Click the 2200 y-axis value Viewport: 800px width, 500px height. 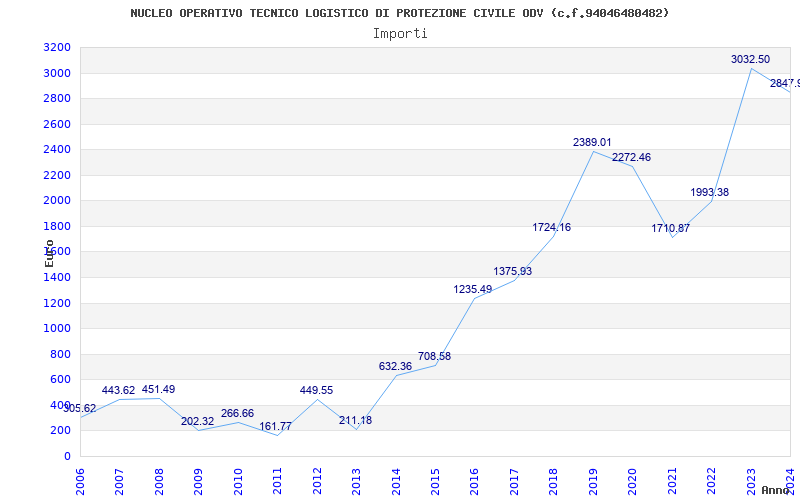click(x=57, y=175)
